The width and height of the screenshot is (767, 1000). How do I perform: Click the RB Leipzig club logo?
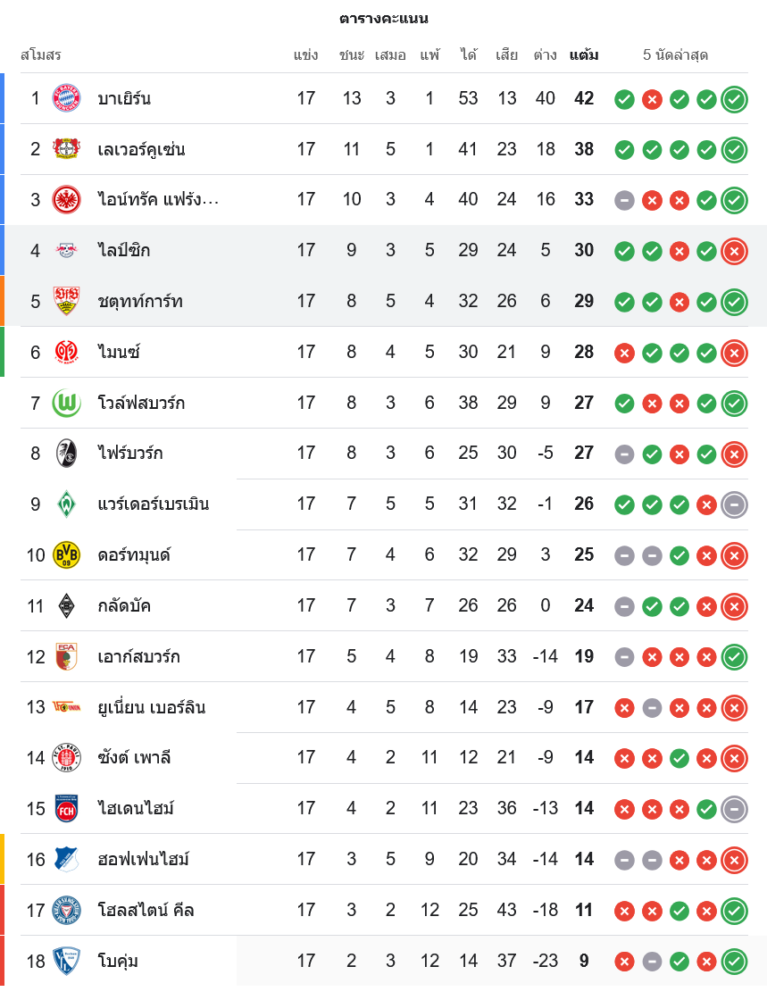pos(66,250)
